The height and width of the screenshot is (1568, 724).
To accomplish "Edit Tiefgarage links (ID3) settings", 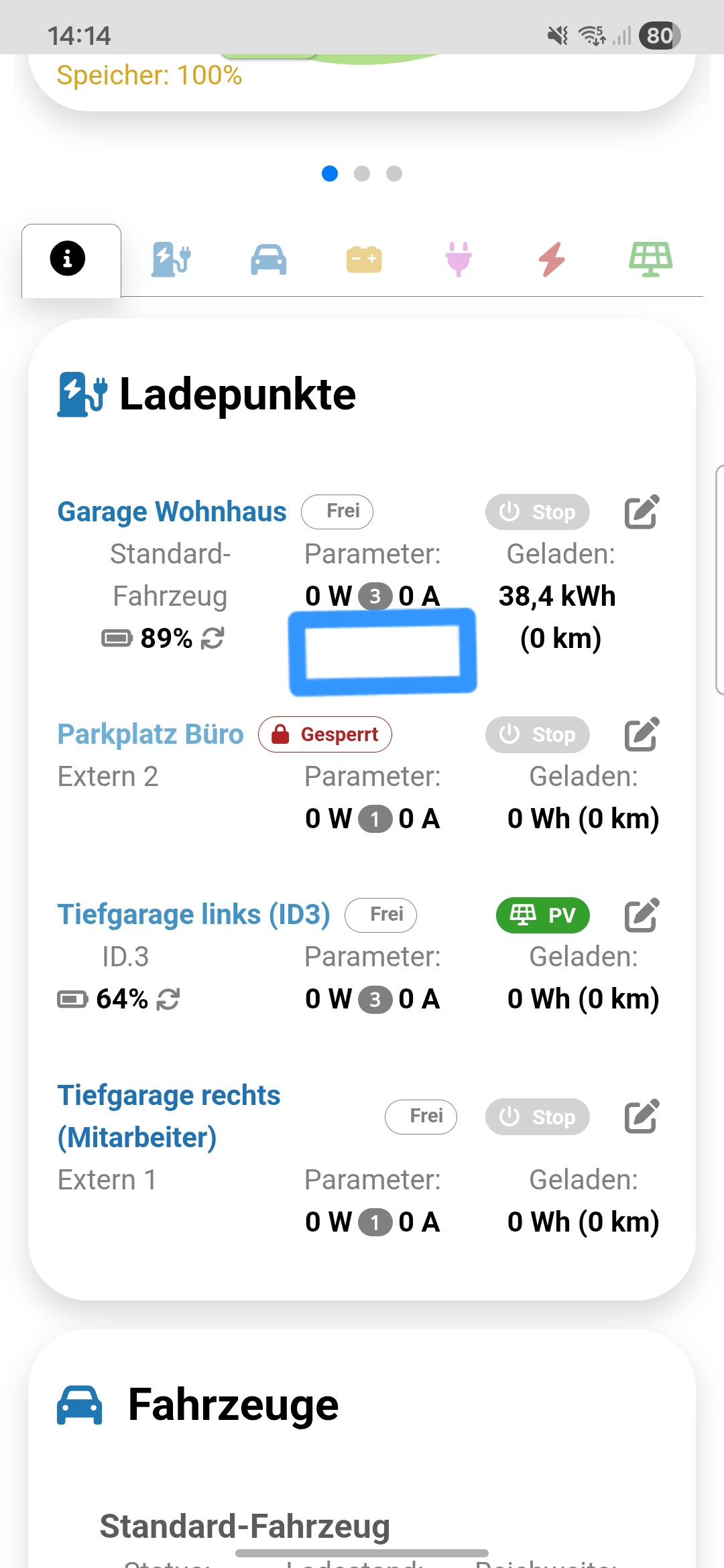I will [642, 915].
